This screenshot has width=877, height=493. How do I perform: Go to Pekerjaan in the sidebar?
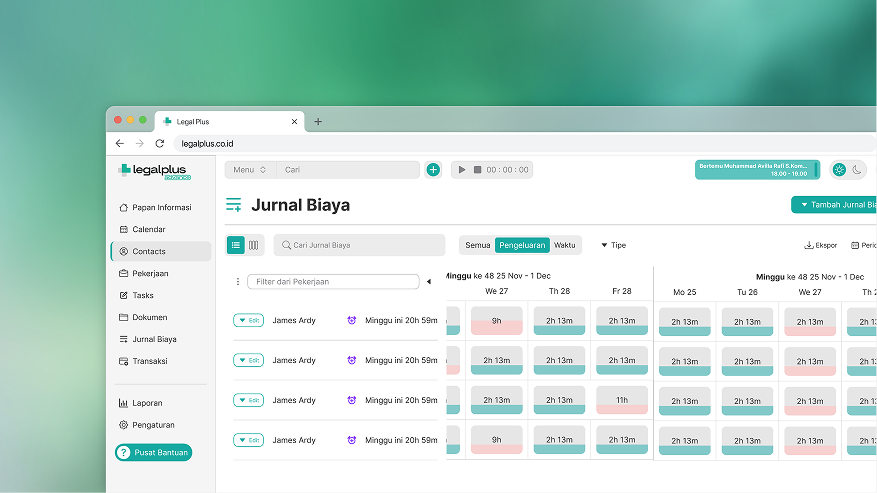[x=150, y=273]
